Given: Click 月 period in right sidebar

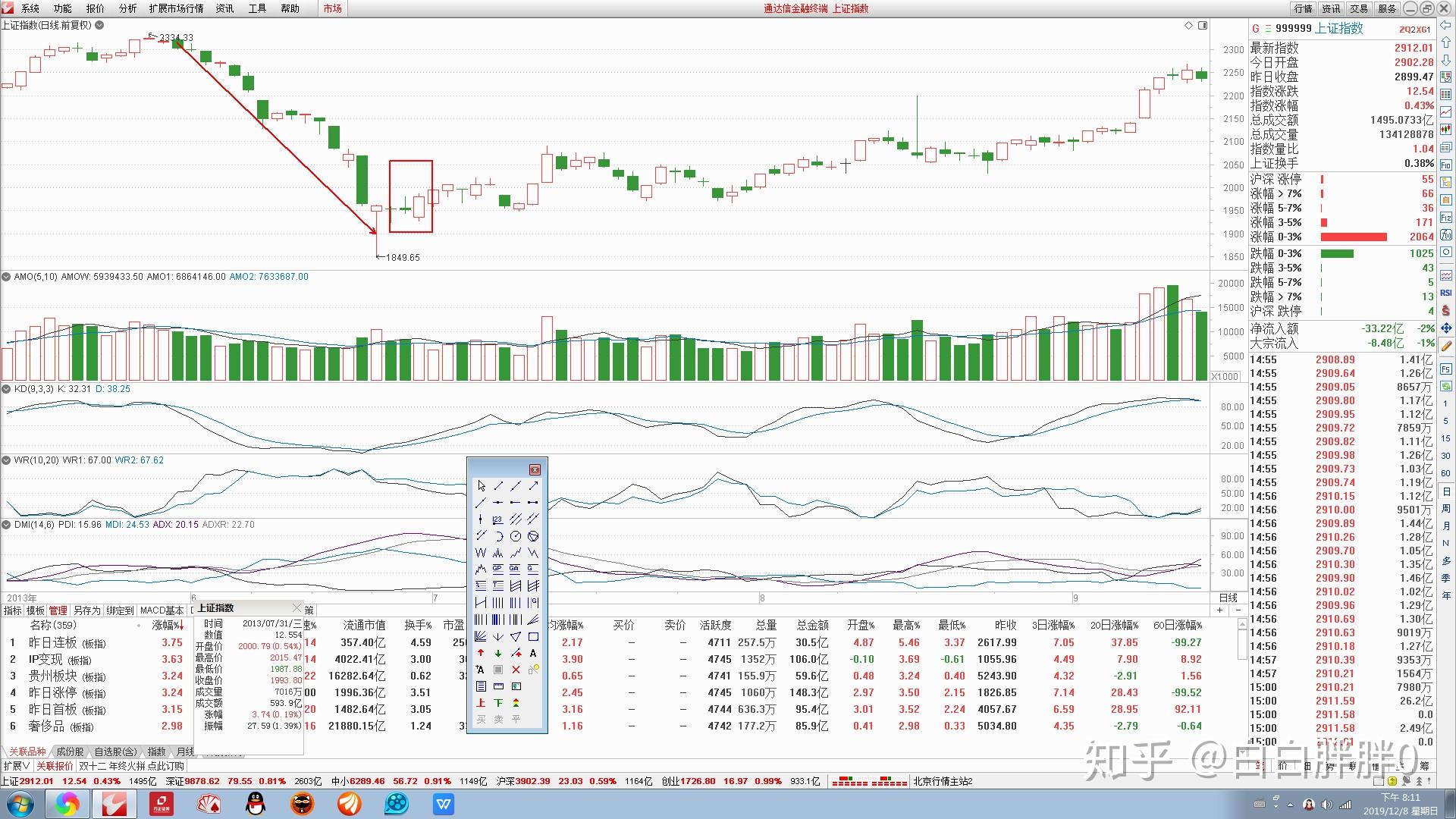Looking at the screenshot, I should click(x=1445, y=526).
